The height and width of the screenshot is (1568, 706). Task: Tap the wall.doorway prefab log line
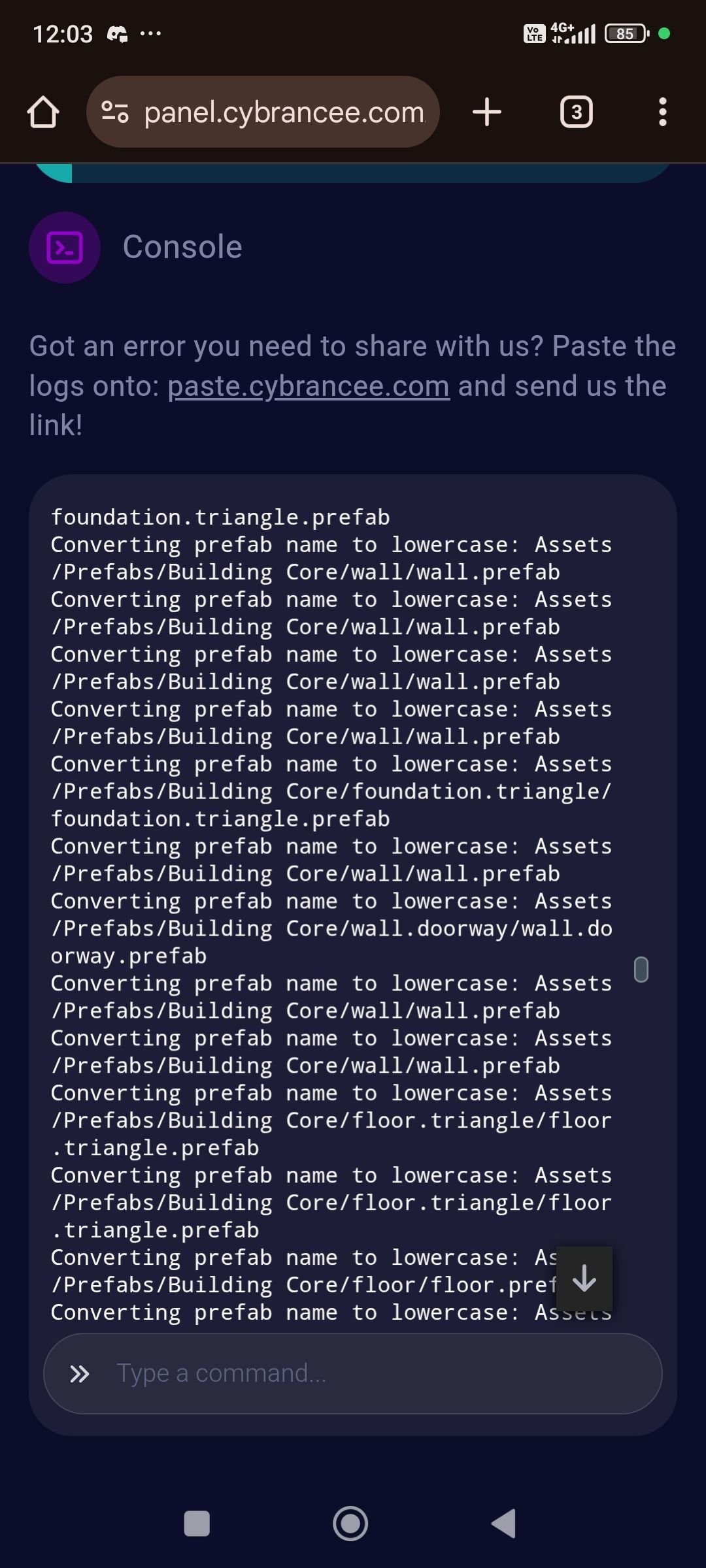pyautogui.click(x=331, y=929)
